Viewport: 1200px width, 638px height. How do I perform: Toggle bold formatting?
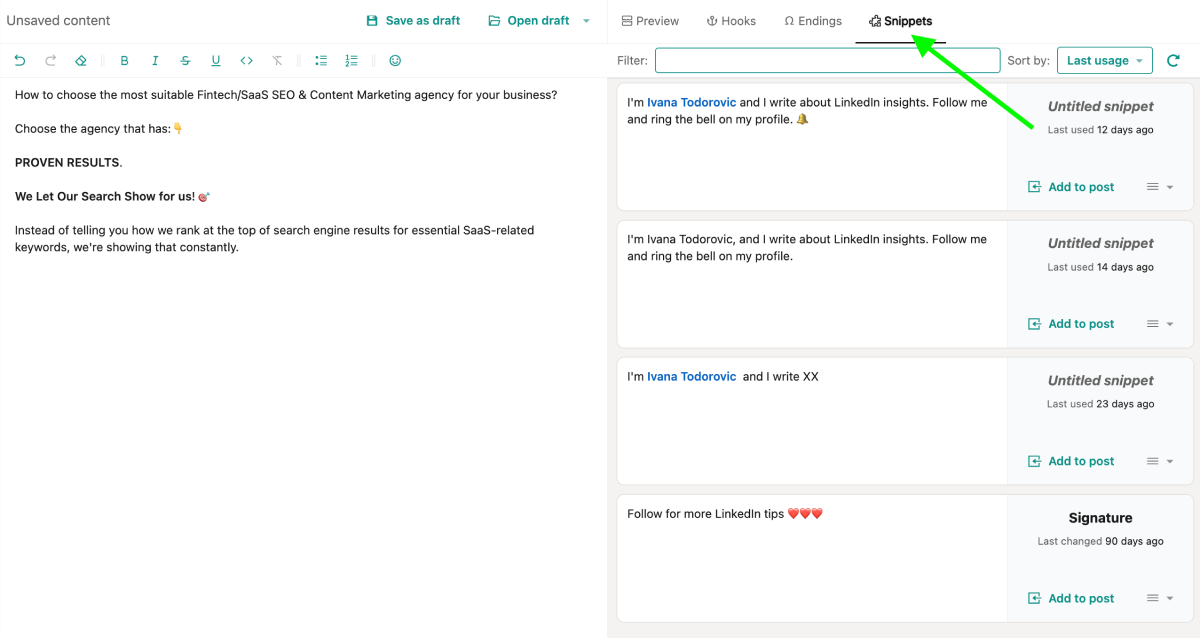(x=124, y=61)
